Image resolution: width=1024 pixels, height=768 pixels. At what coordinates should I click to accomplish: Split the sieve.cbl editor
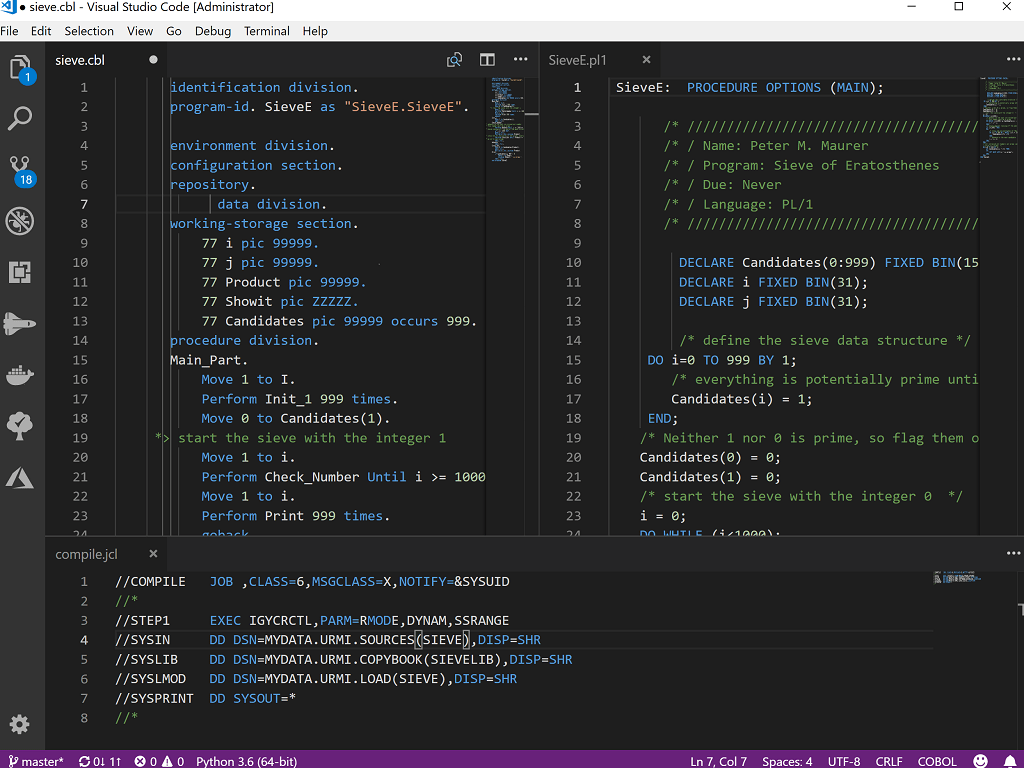click(487, 59)
